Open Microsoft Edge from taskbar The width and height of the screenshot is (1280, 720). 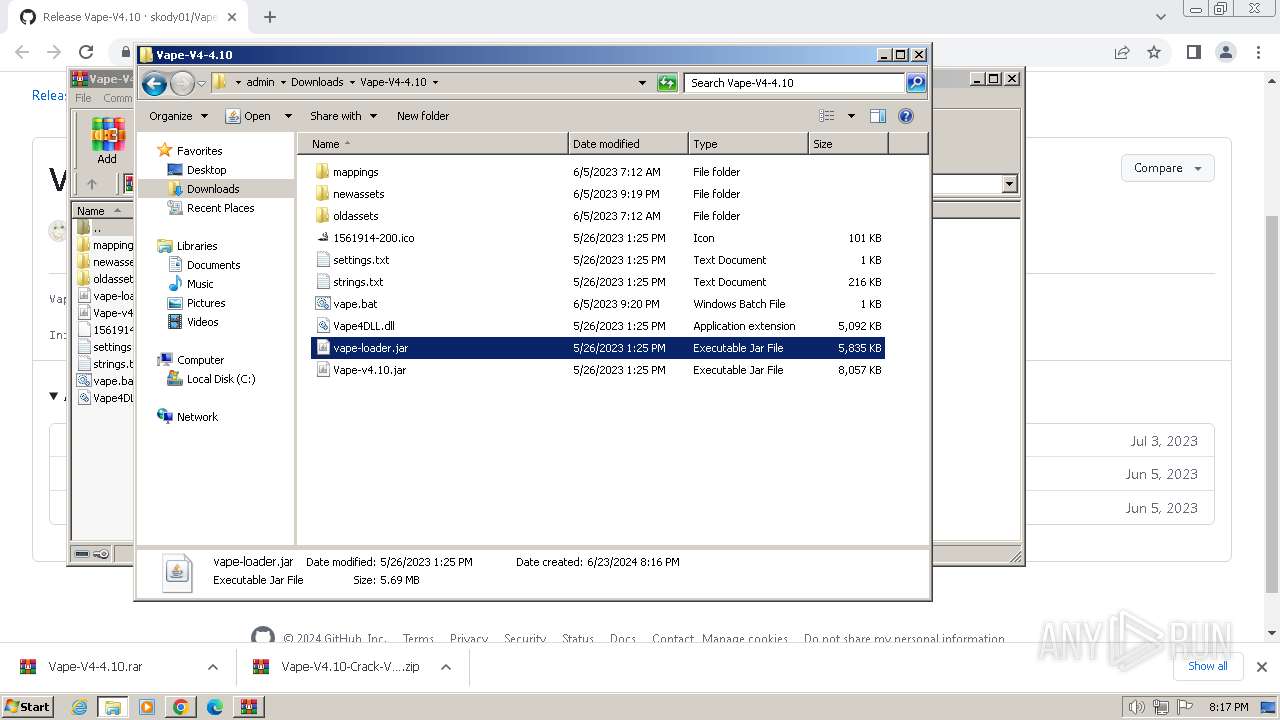coord(215,707)
